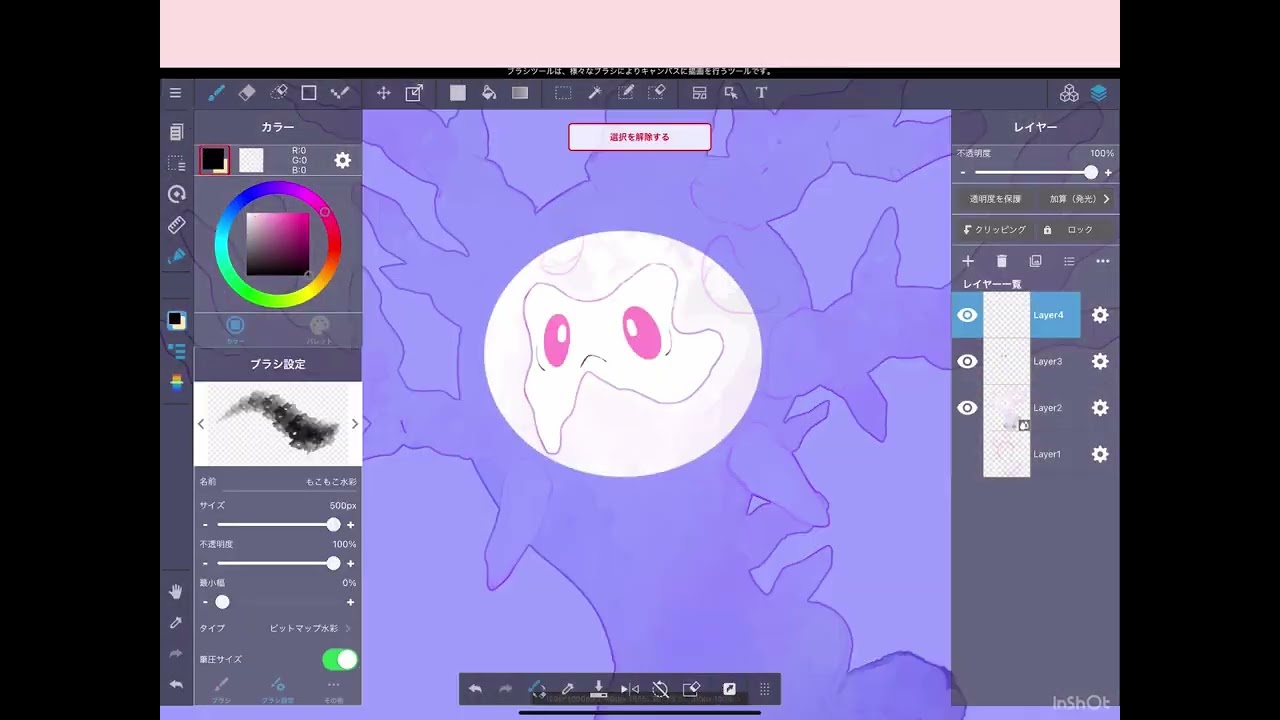This screenshot has height=720, width=1280.
Task: Select the selection pen tool
Action: pyautogui.click(x=626, y=93)
